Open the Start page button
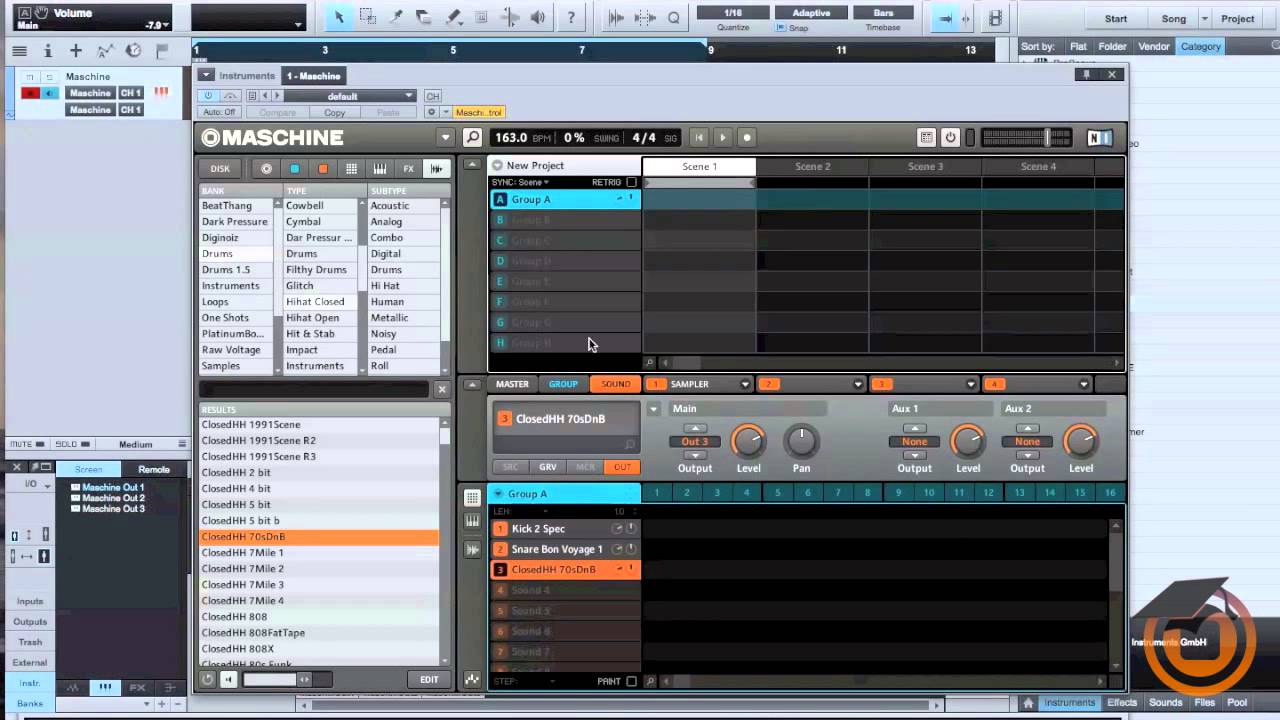Screen dimensions: 1280x720 tap(1116, 18)
